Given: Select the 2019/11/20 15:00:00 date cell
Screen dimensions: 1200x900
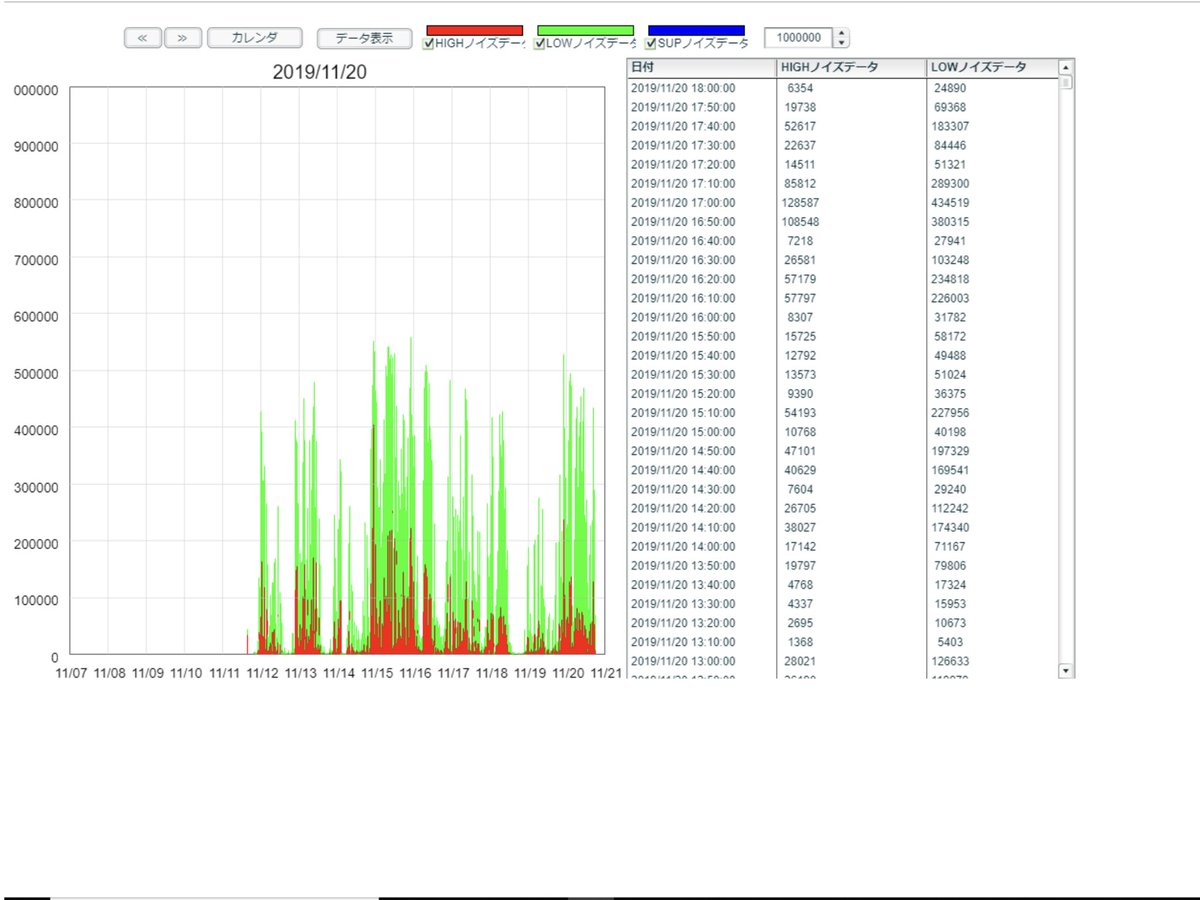Looking at the screenshot, I should pyautogui.click(x=683, y=431).
